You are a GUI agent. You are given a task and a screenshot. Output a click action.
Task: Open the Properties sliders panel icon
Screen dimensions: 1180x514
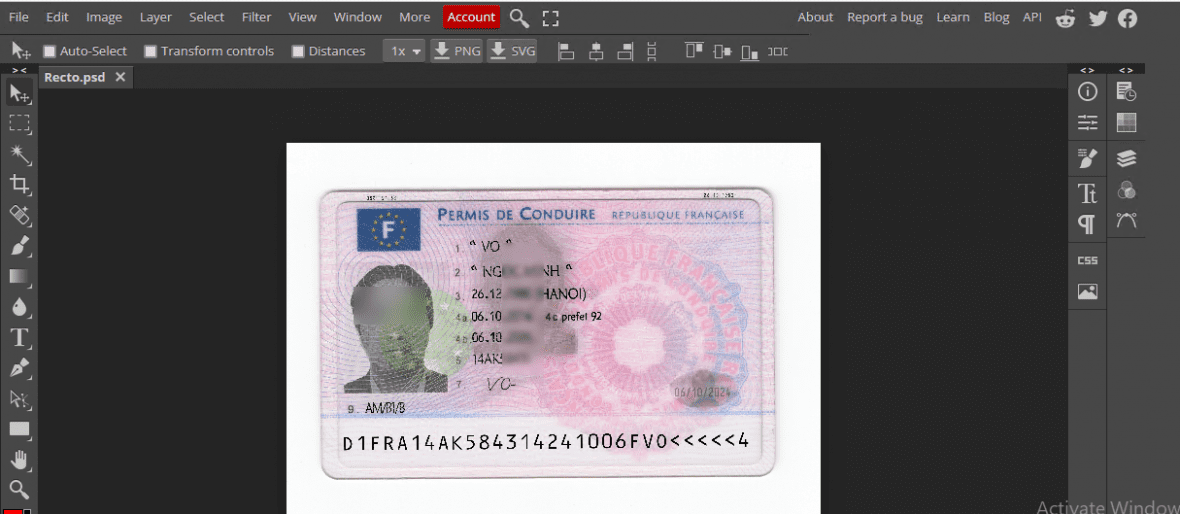coord(1087,122)
